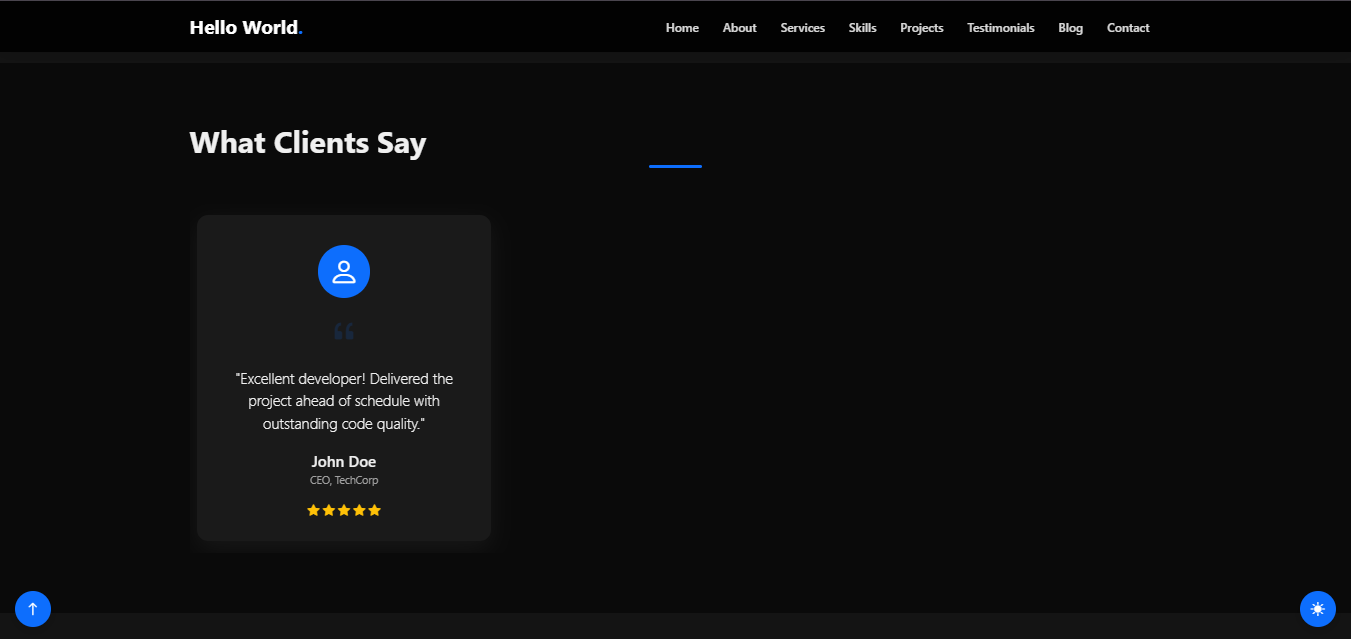The image size is (1351, 639).
Task: Click the Hello World logo
Action: (246, 27)
